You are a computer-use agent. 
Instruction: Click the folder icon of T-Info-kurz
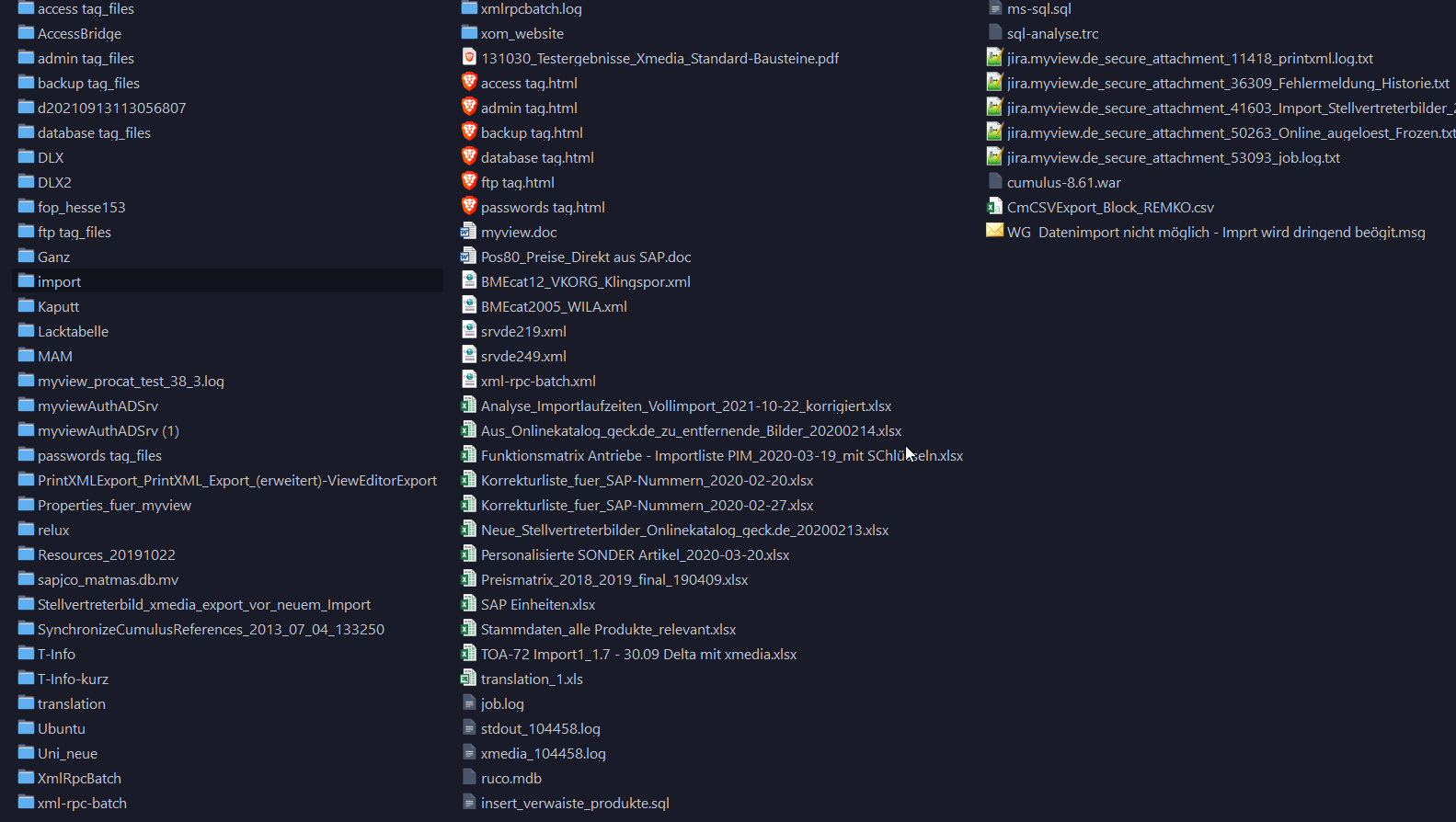(26, 679)
